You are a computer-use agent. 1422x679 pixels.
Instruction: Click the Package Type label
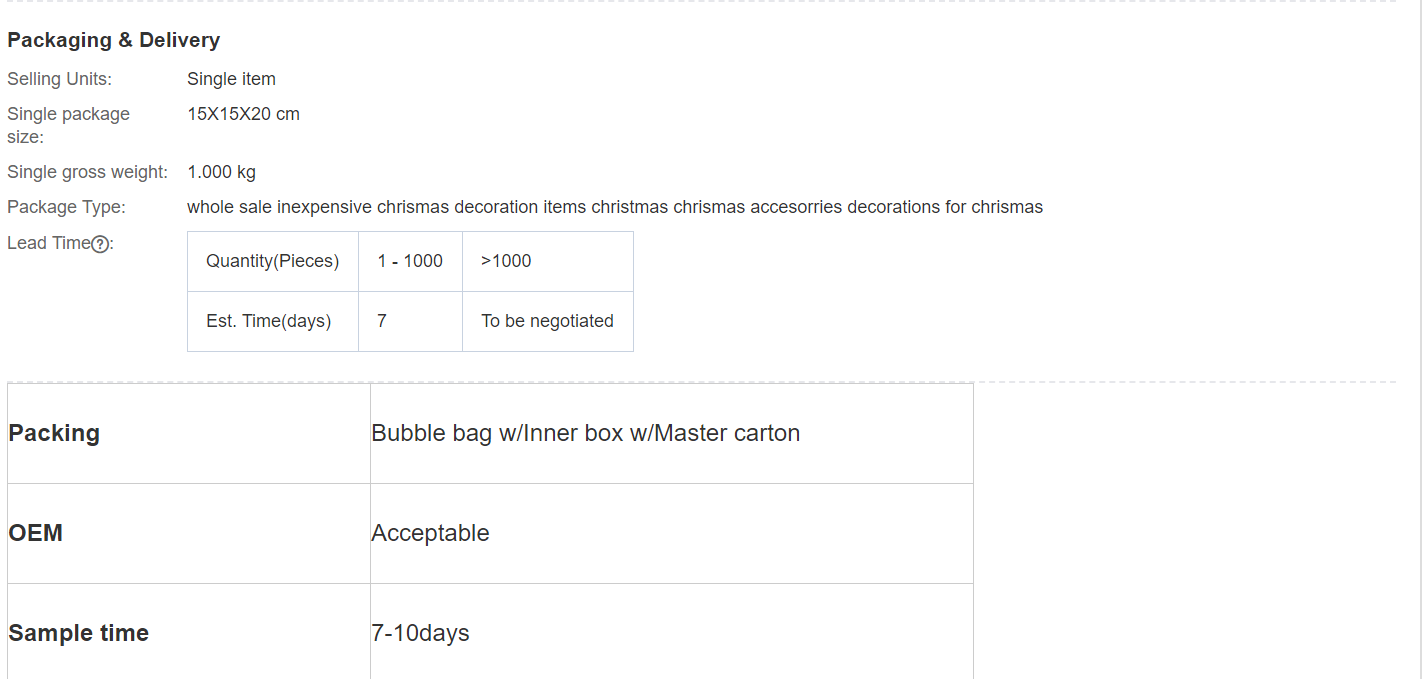click(66, 207)
